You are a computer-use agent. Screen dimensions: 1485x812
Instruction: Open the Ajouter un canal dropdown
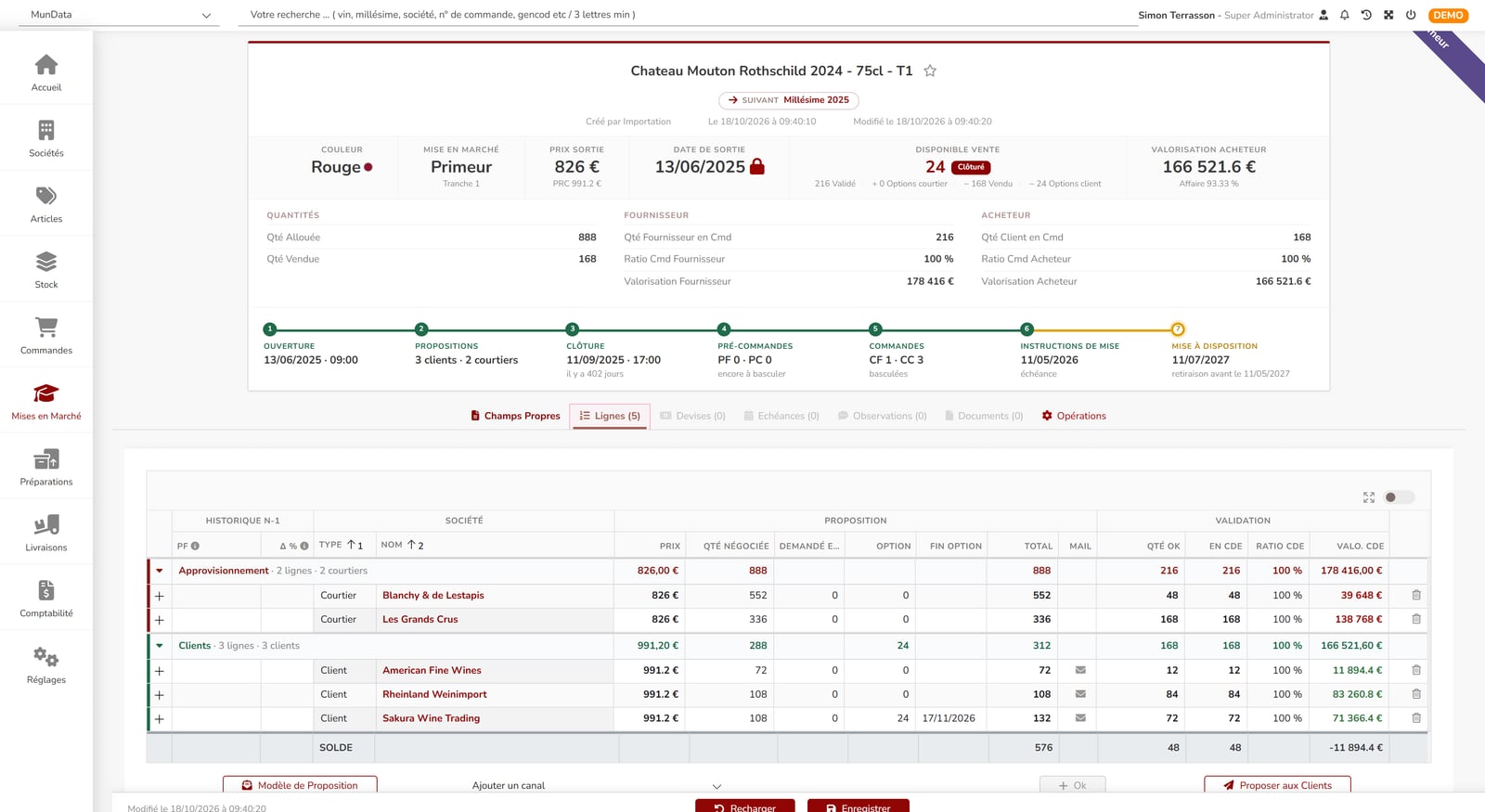(x=596, y=786)
